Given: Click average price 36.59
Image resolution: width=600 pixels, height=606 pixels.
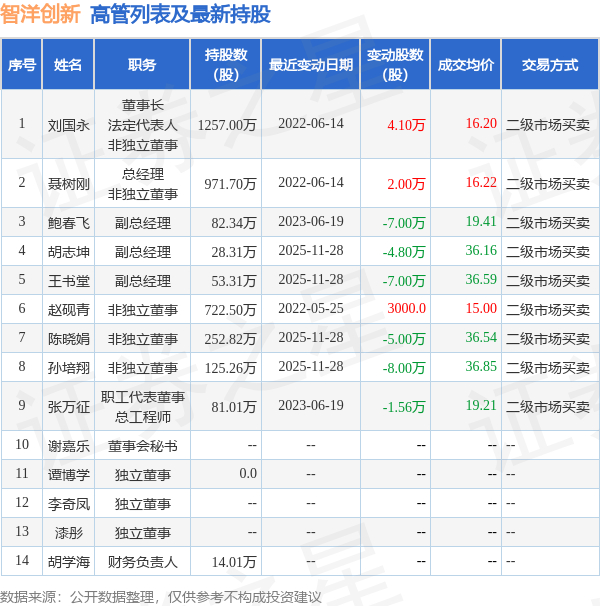Looking at the screenshot, I should 481,279.
